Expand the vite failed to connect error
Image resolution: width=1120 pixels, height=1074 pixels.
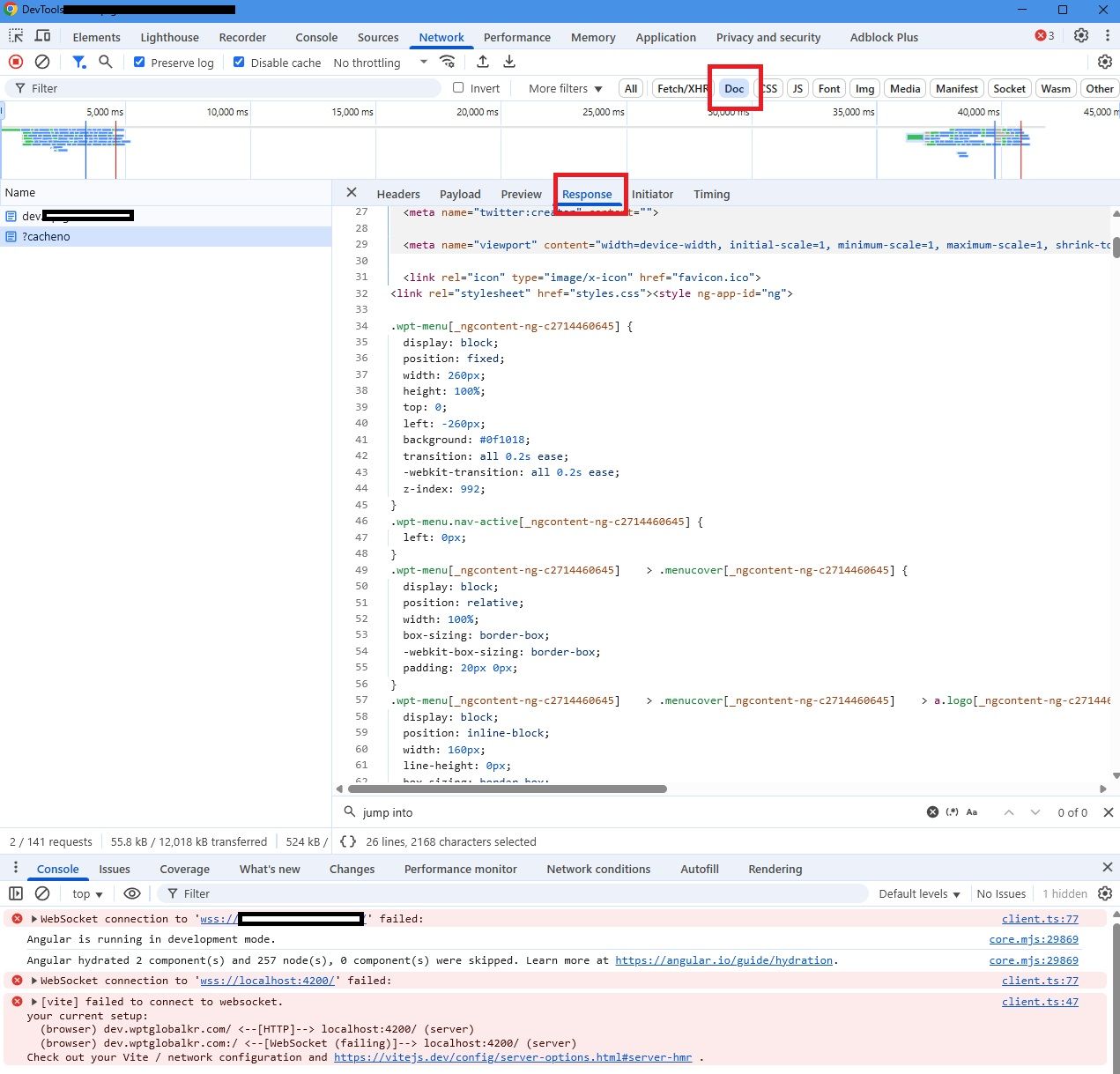34,1001
